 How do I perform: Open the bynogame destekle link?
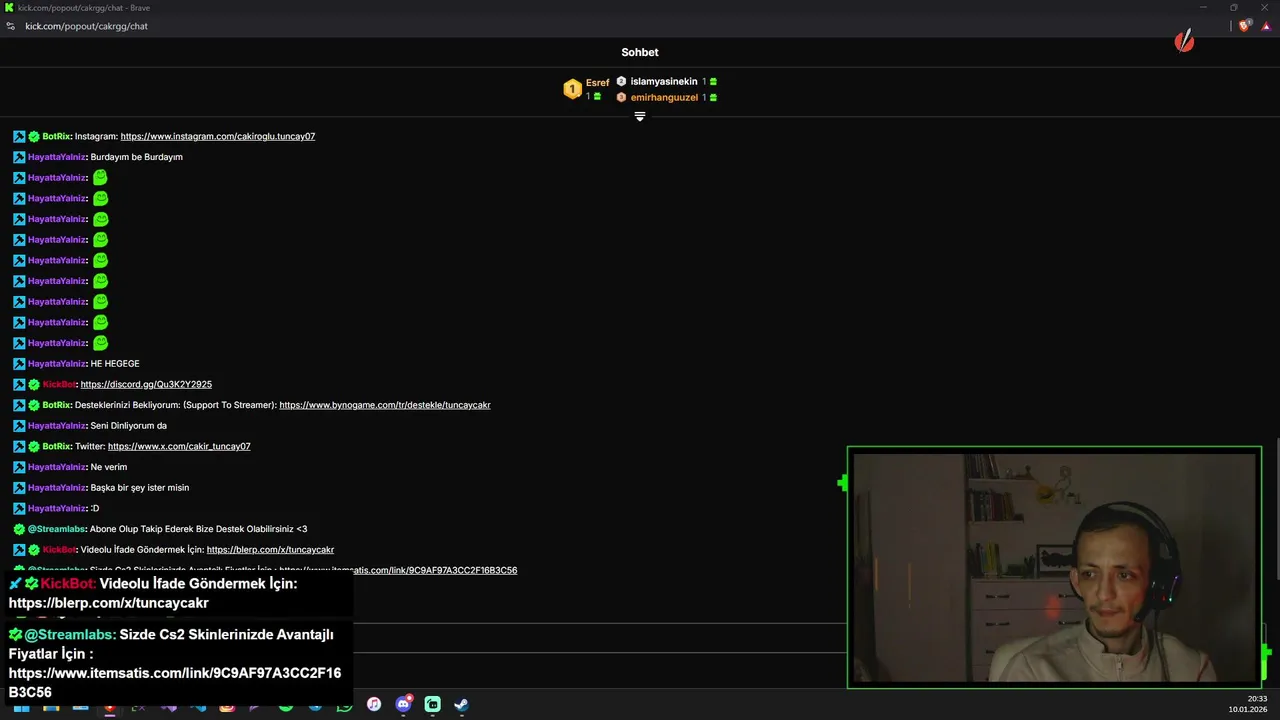point(385,405)
